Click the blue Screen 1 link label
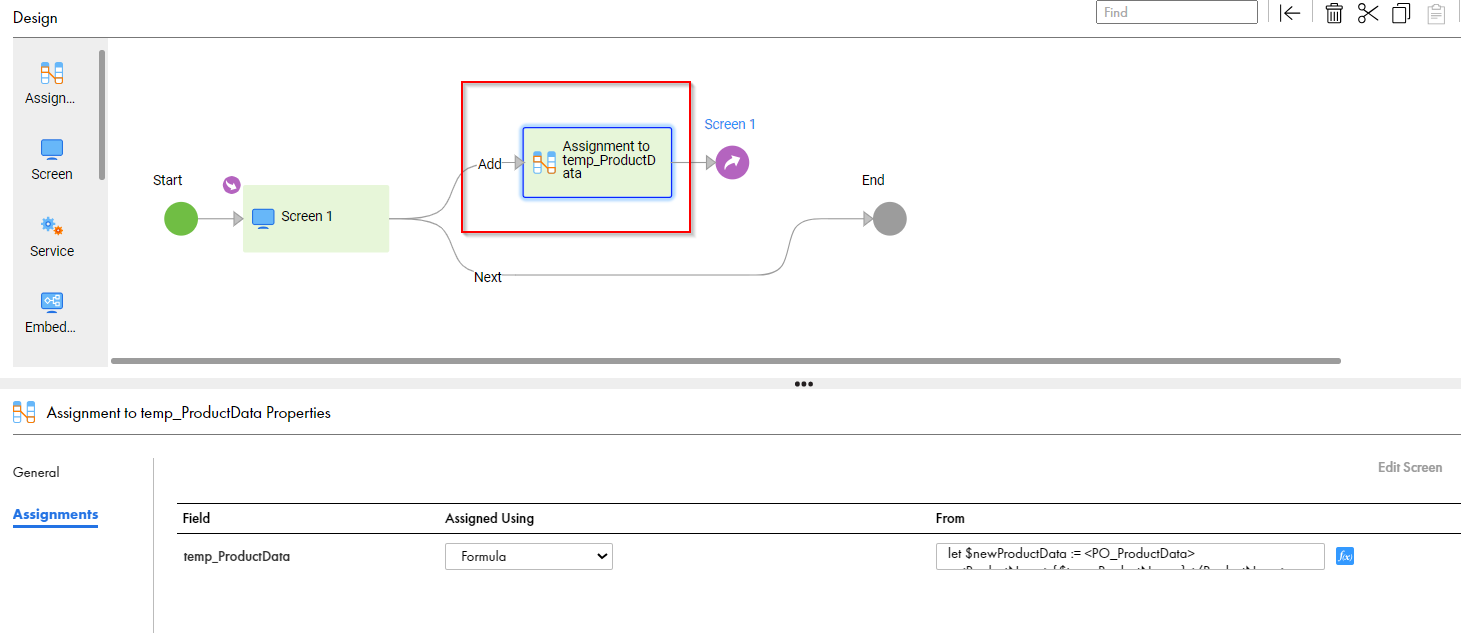 [730, 124]
